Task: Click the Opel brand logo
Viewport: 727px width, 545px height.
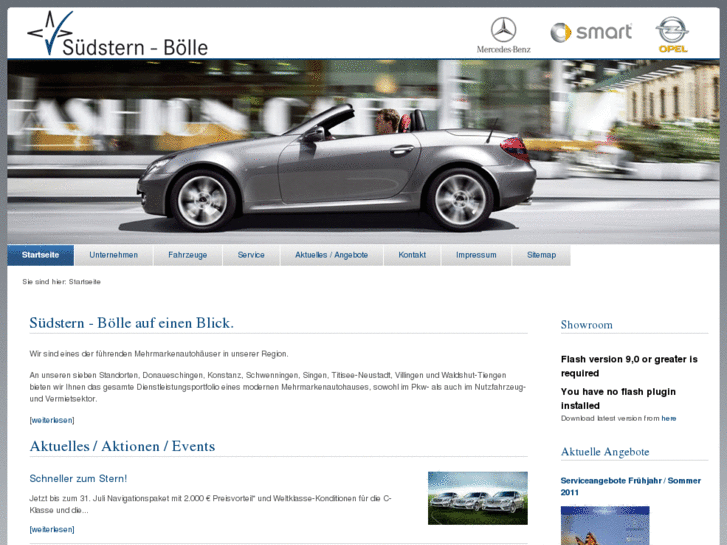Action: [672, 35]
